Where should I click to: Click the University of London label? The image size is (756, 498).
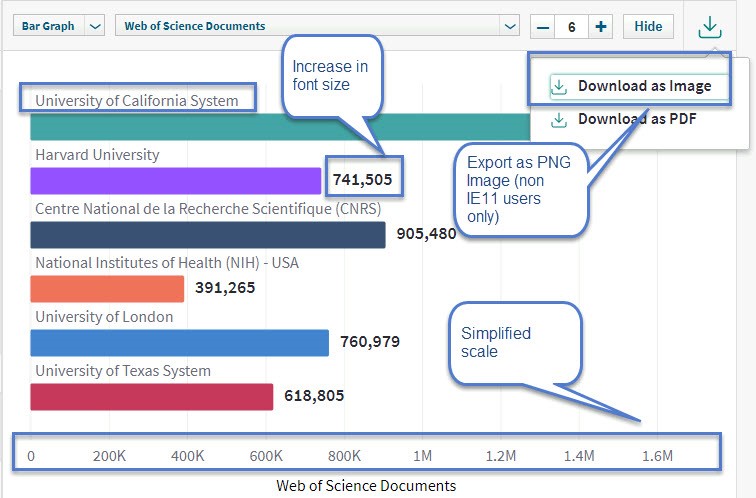pyautogui.click(x=104, y=317)
